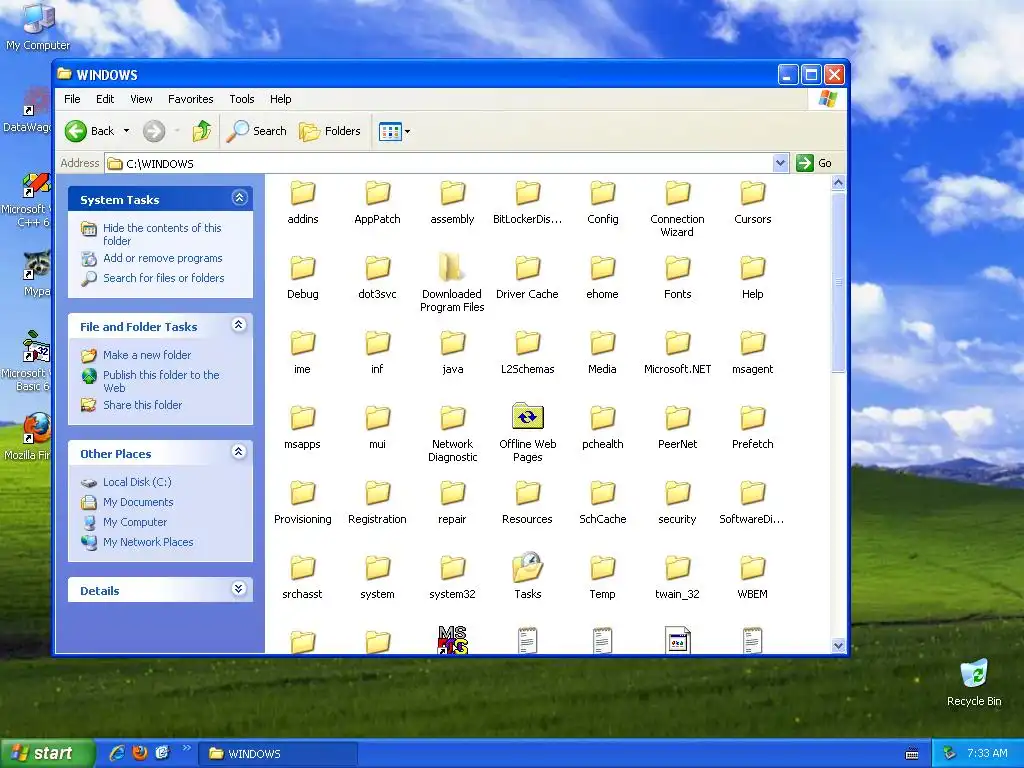Select the Fonts folder icon
The image size is (1024, 768).
click(x=677, y=268)
